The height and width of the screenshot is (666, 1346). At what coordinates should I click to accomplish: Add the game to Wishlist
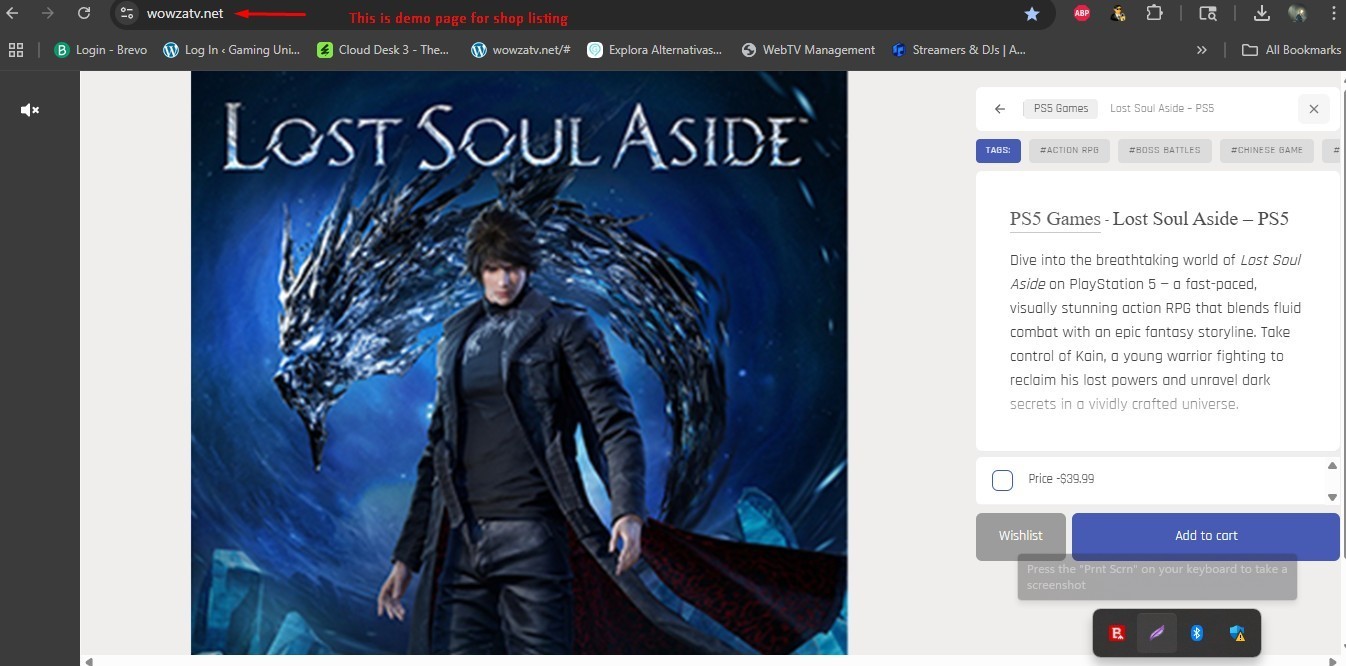1020,536
